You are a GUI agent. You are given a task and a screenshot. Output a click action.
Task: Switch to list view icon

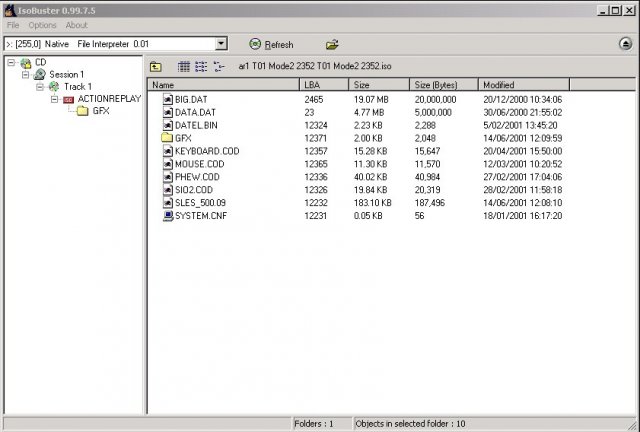tap(201, 66)
